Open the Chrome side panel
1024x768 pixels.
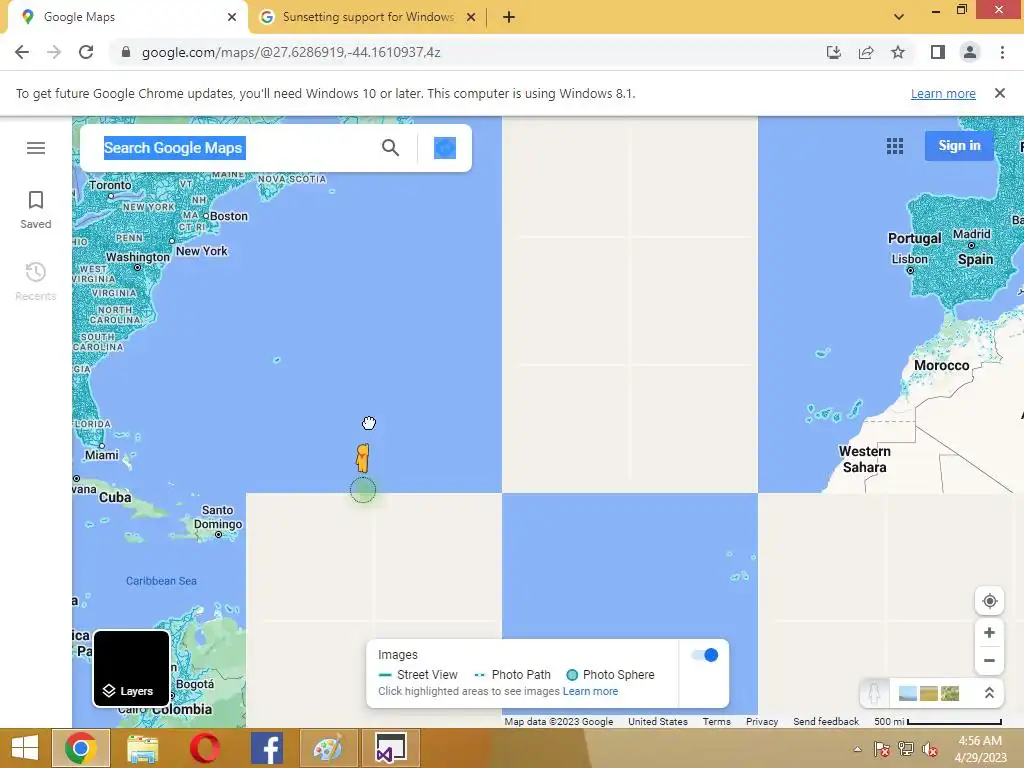(x=938, y=52)
